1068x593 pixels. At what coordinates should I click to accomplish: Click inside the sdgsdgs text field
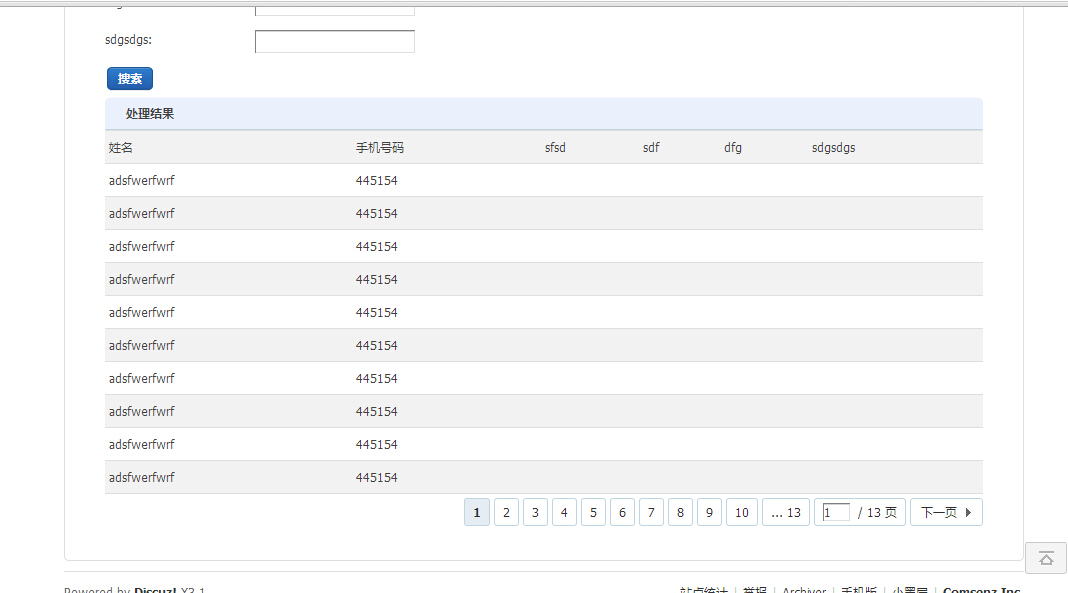[334, 41]
